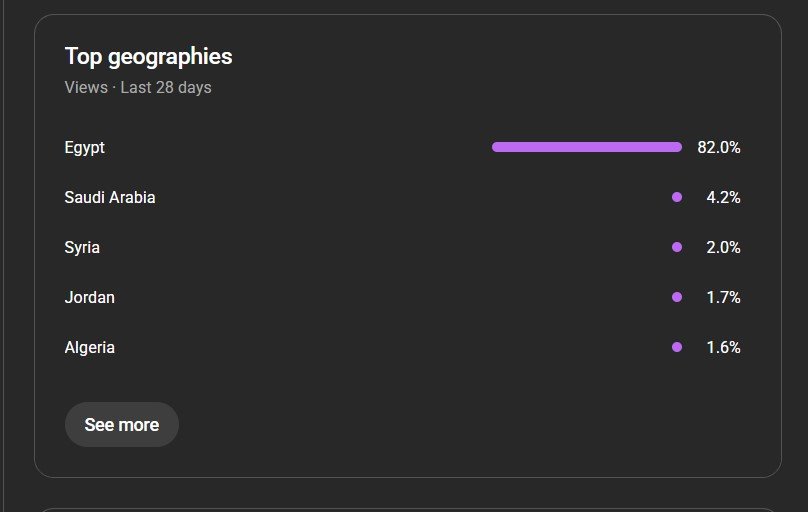The image size is (808, 512).
Task: Click the 1.6% value for Algeria
Action: 723,347
